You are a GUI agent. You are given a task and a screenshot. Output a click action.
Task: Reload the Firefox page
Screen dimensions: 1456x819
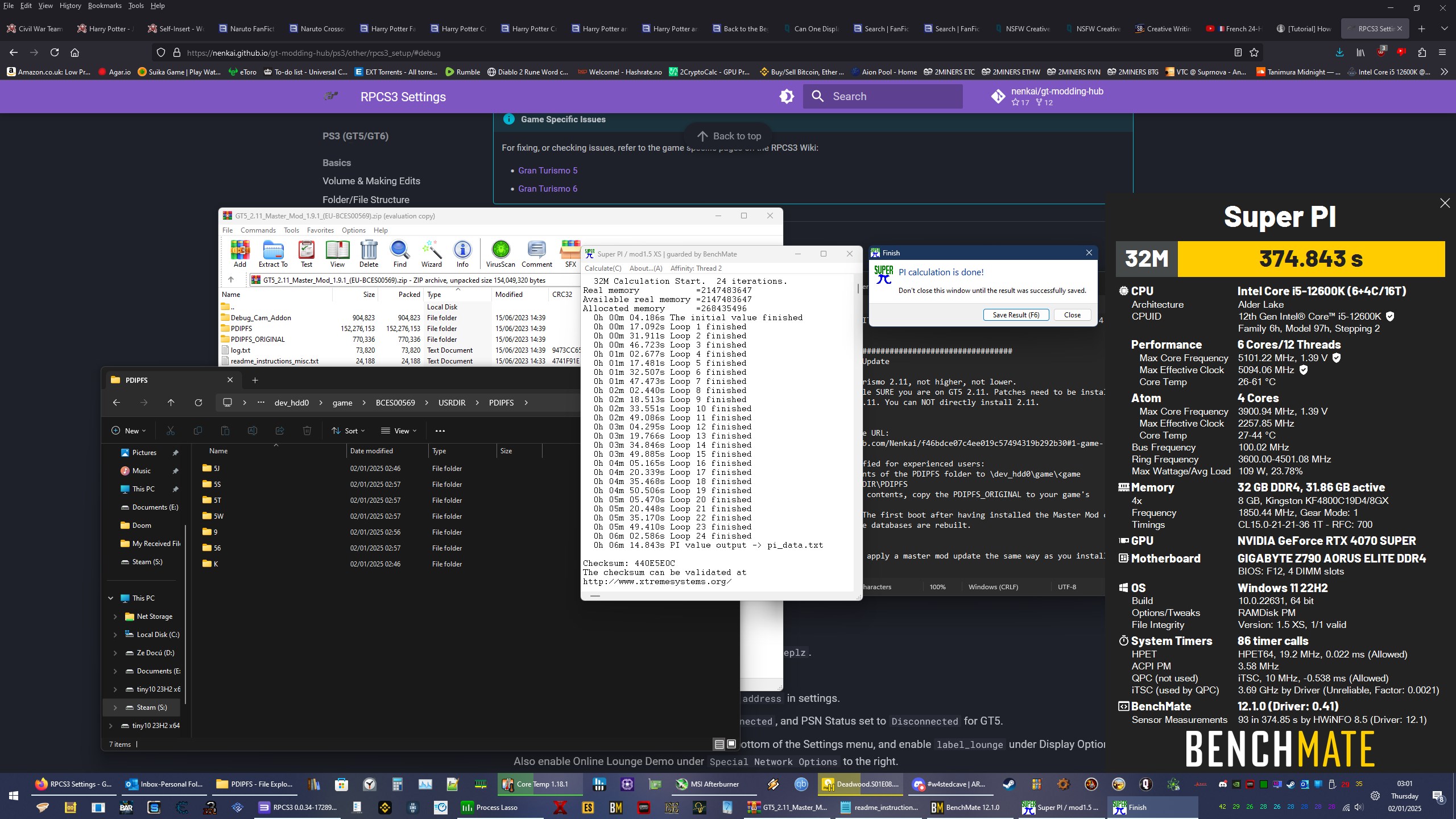coord(55,52)
